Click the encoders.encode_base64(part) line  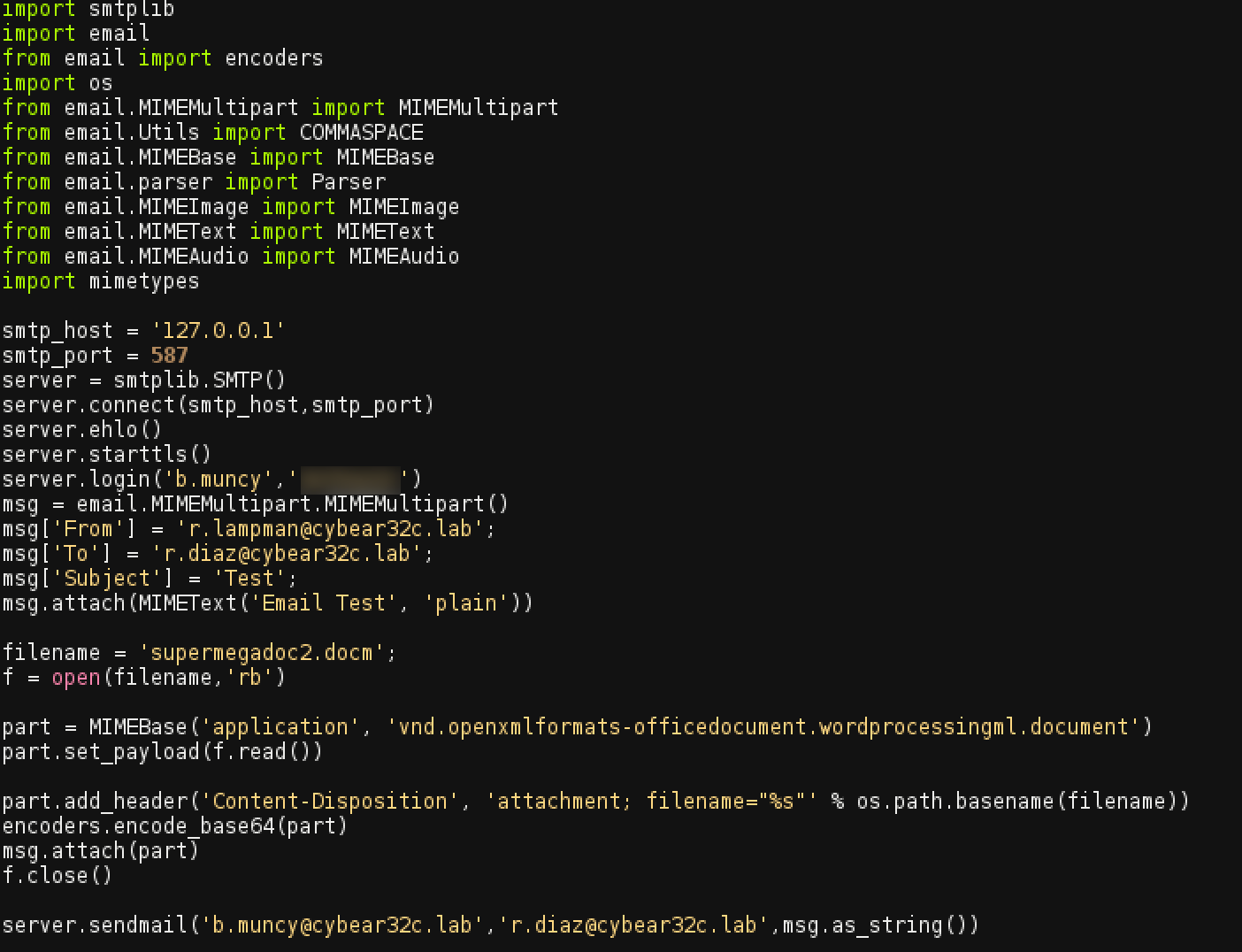pos(174,825)
